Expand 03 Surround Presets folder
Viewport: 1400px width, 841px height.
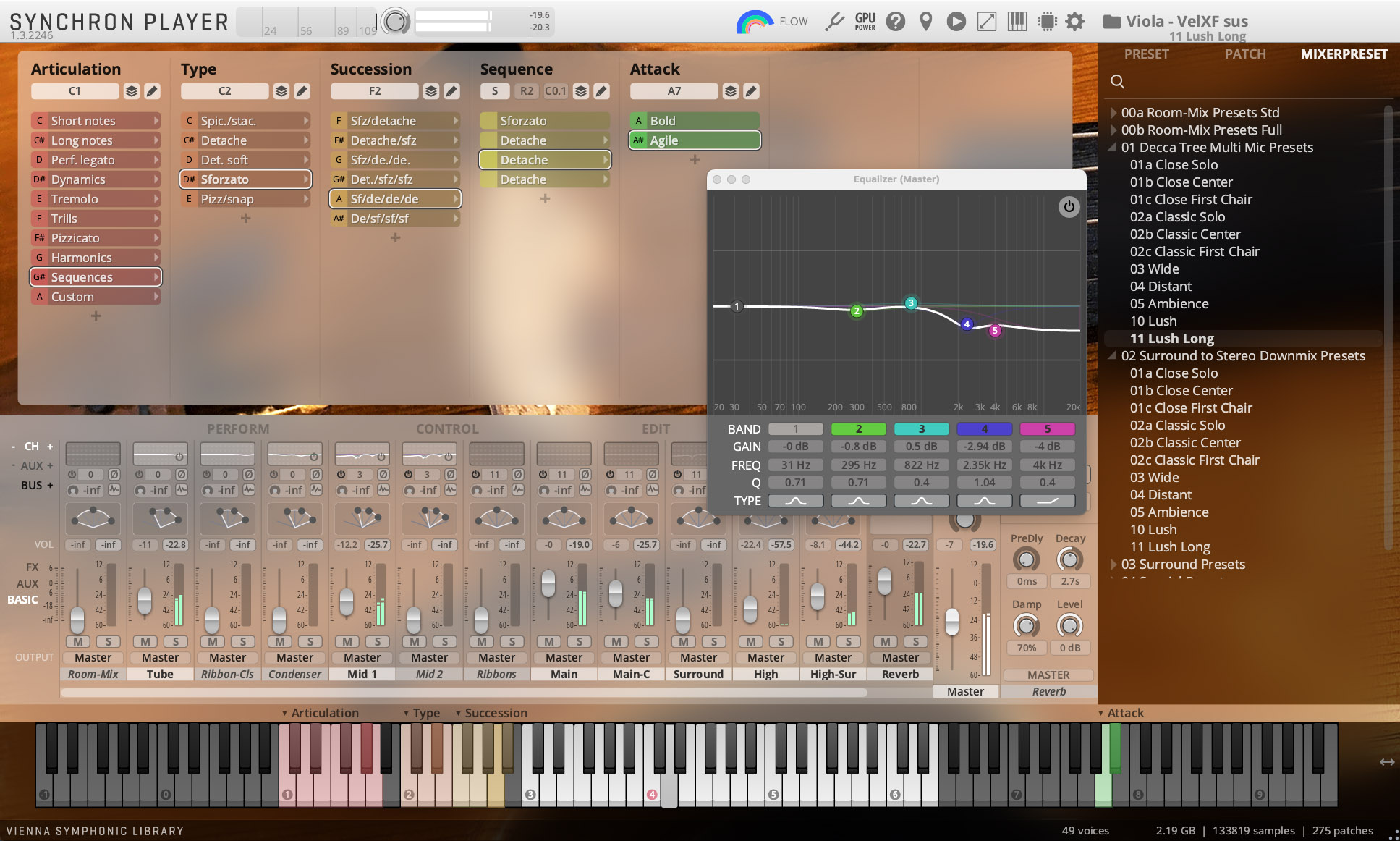(x=1113, y=565)
